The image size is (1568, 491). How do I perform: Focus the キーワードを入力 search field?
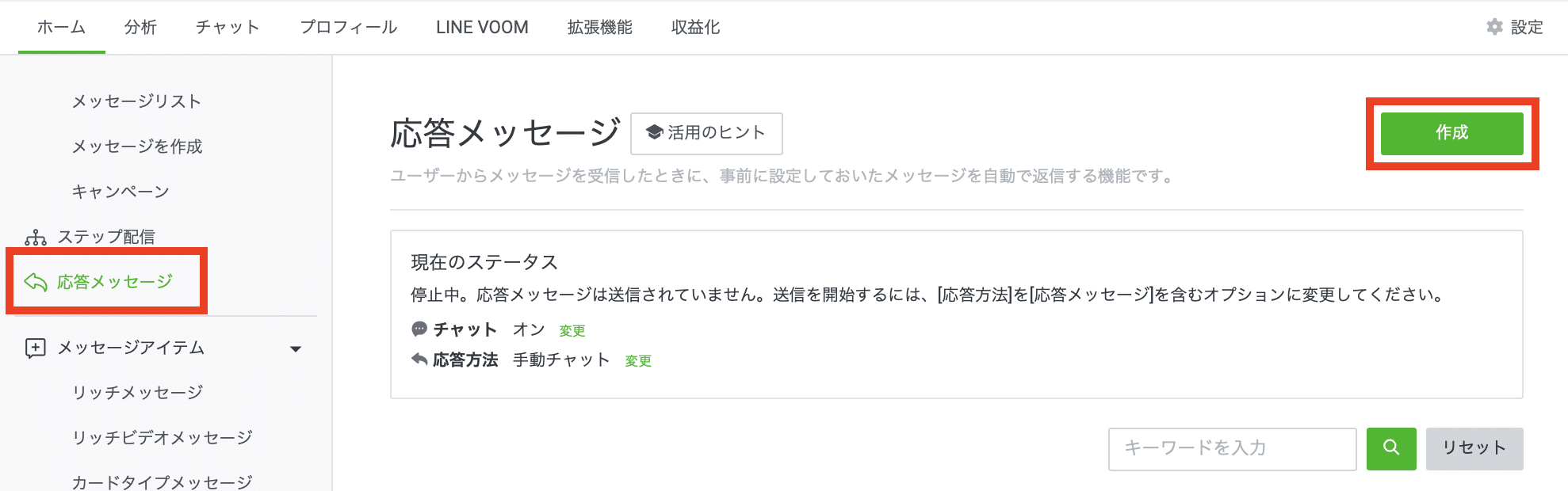pos(1232,448)
